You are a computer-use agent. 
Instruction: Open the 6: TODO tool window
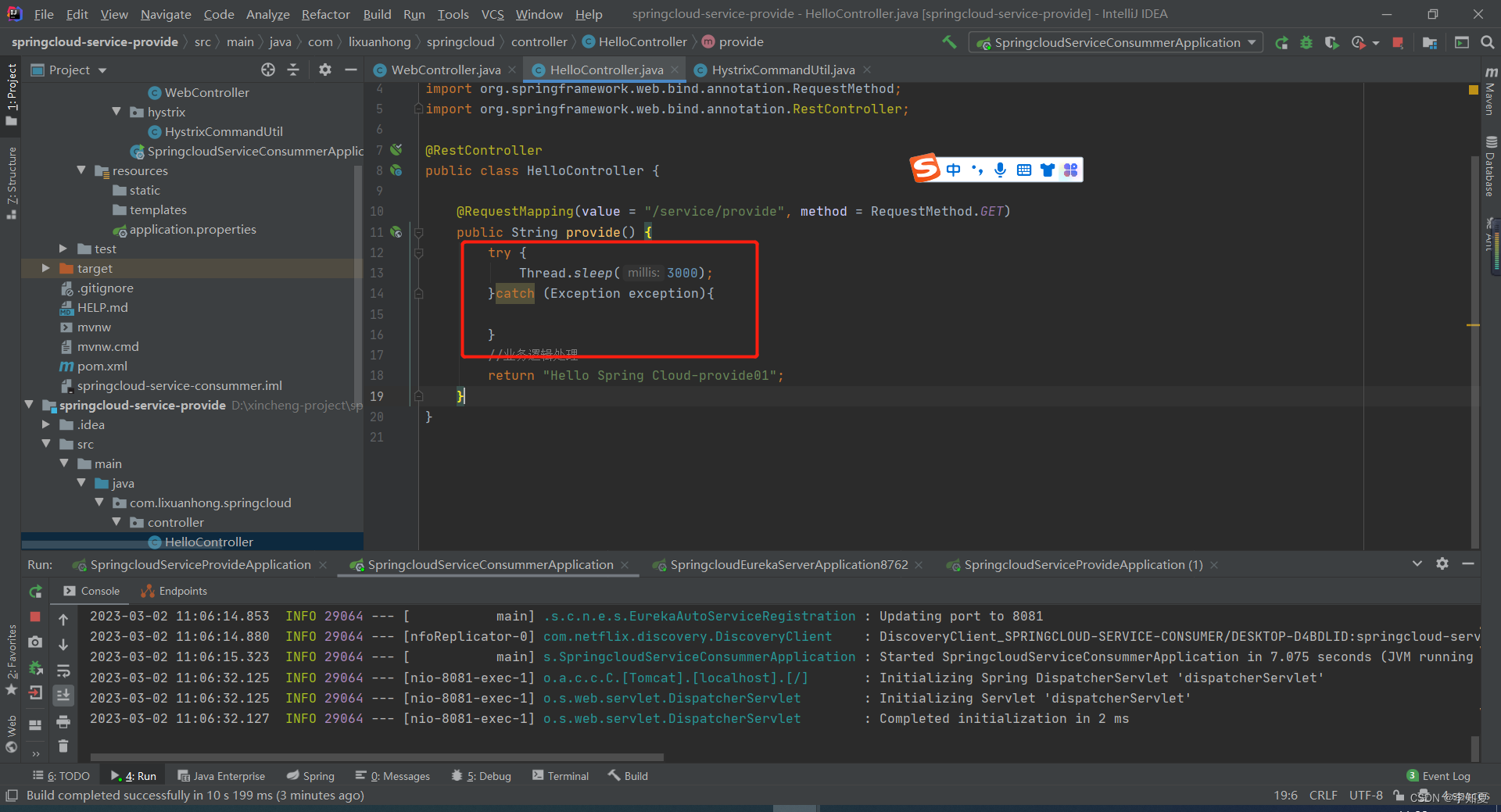(61, 775)
